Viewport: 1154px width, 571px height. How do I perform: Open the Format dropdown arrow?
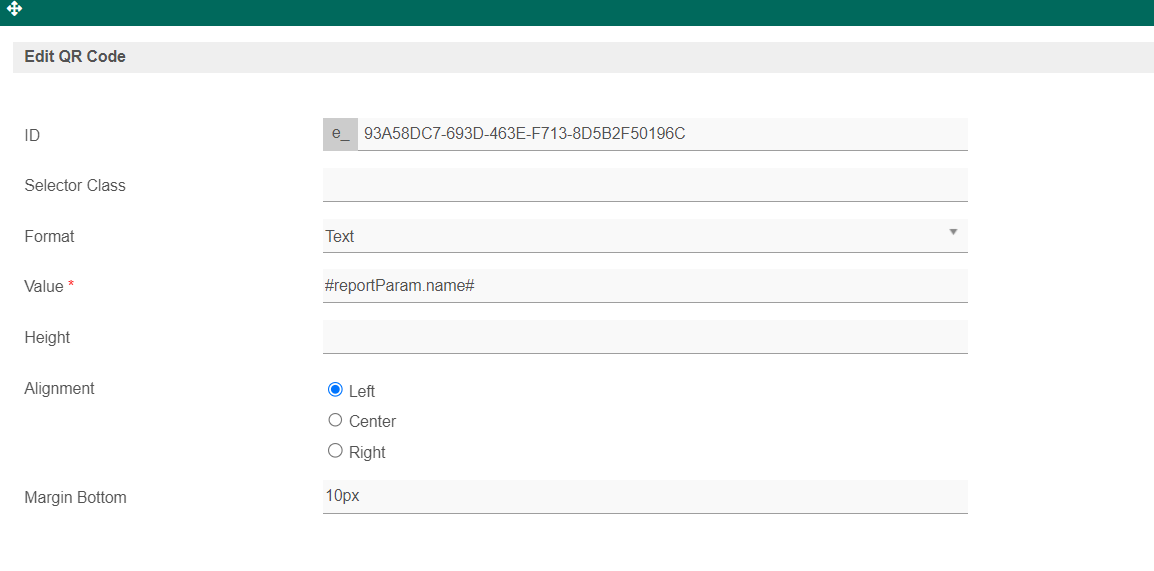pyautogui.click(x=952, y=232)
